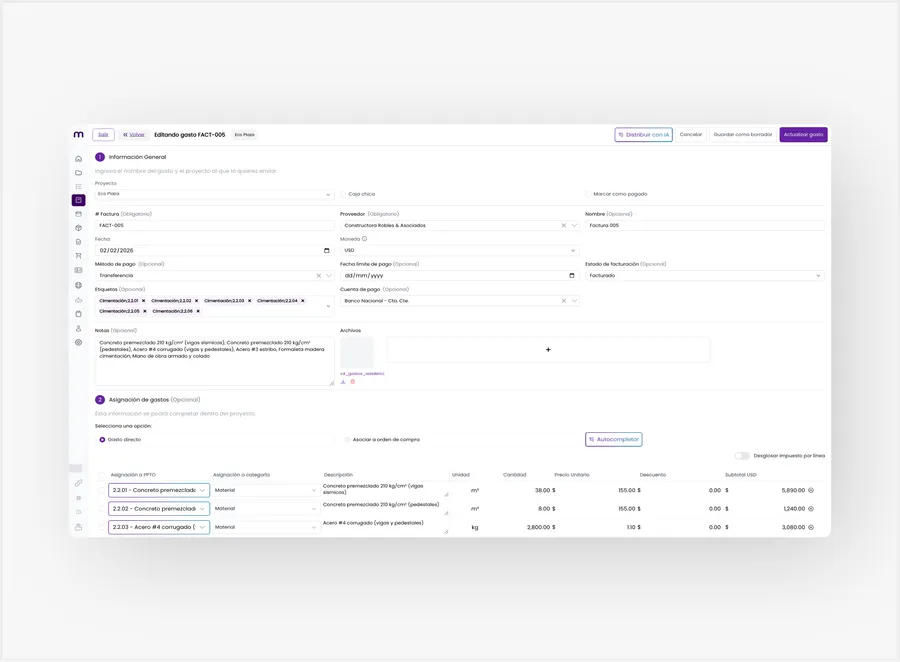Expand the Proyecto dropdown showing Eco Plaza
Screen dimensions: 900x662
coord(214,194)
